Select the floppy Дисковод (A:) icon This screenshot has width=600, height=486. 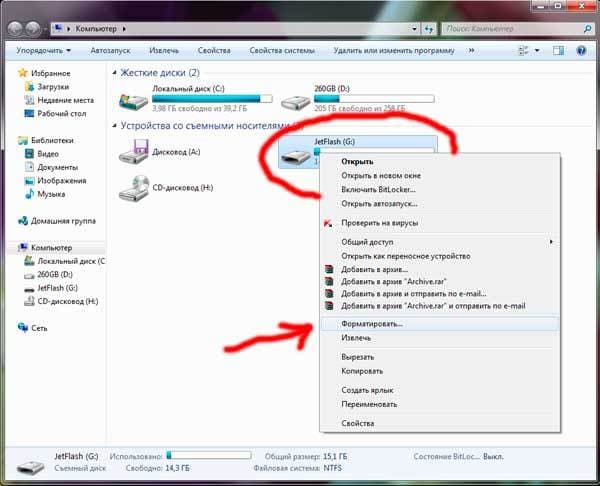click(133, 152)
